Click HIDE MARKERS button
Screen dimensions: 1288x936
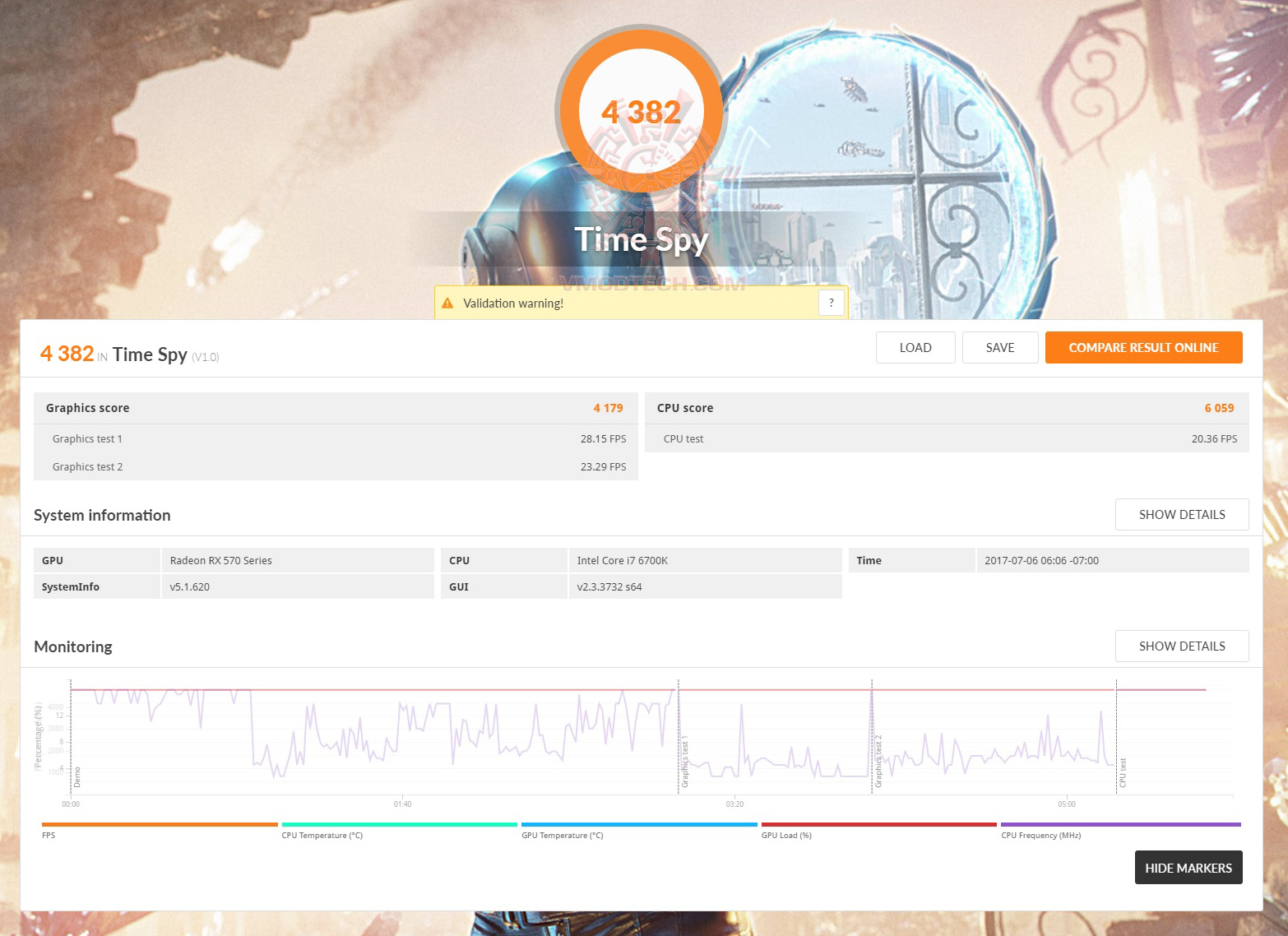[1188, 868]
